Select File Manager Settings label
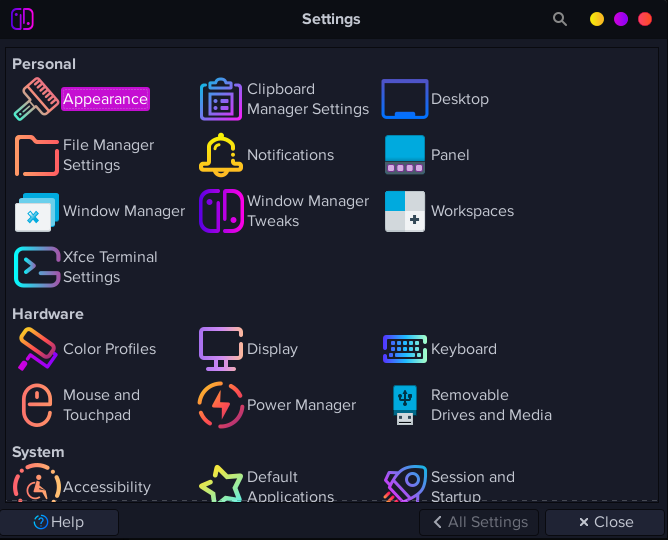Screen dimensions: 668x540 (x=108, y=155)
